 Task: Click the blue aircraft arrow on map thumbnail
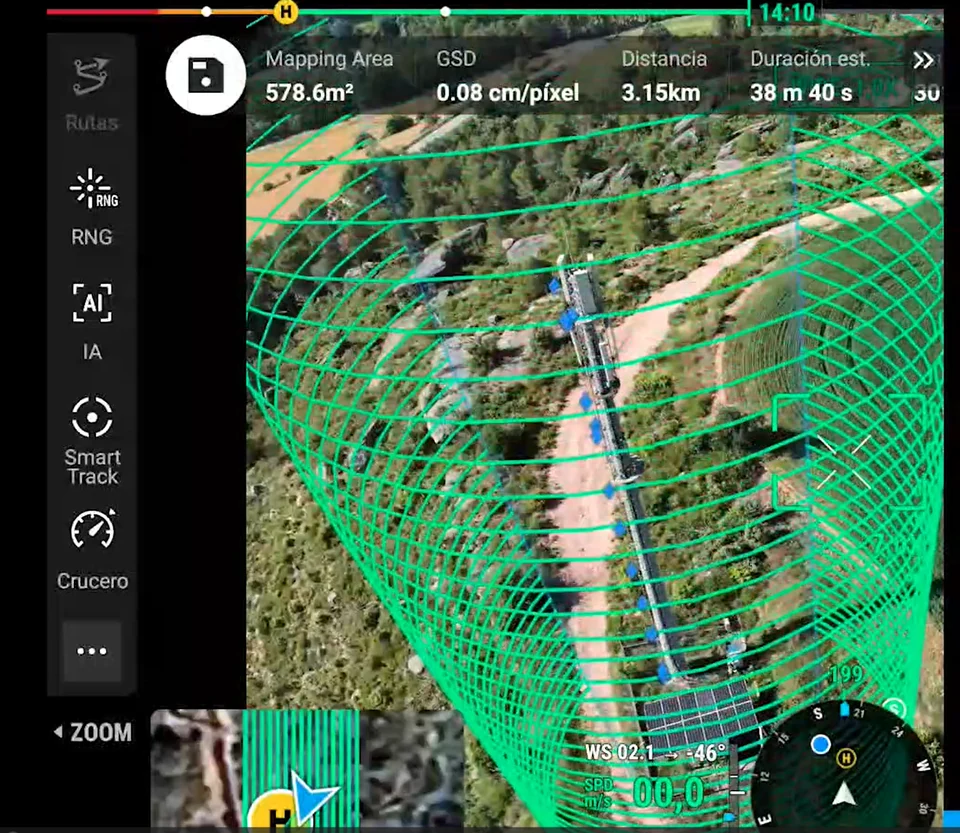coord(312,796)
